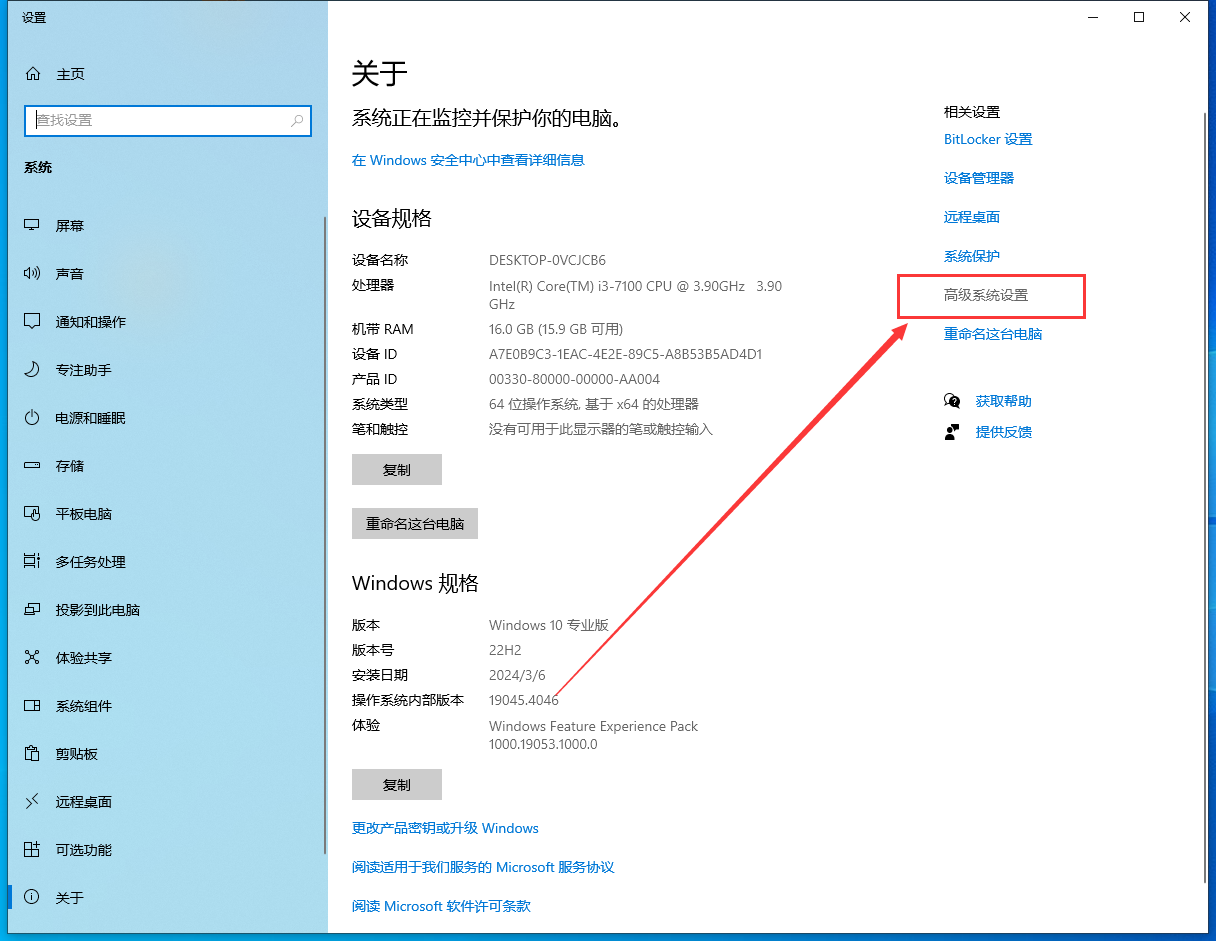This screenshot has height=941, width=1216.
Task: Open 设备管理器 link
Action: coord(979,178)
